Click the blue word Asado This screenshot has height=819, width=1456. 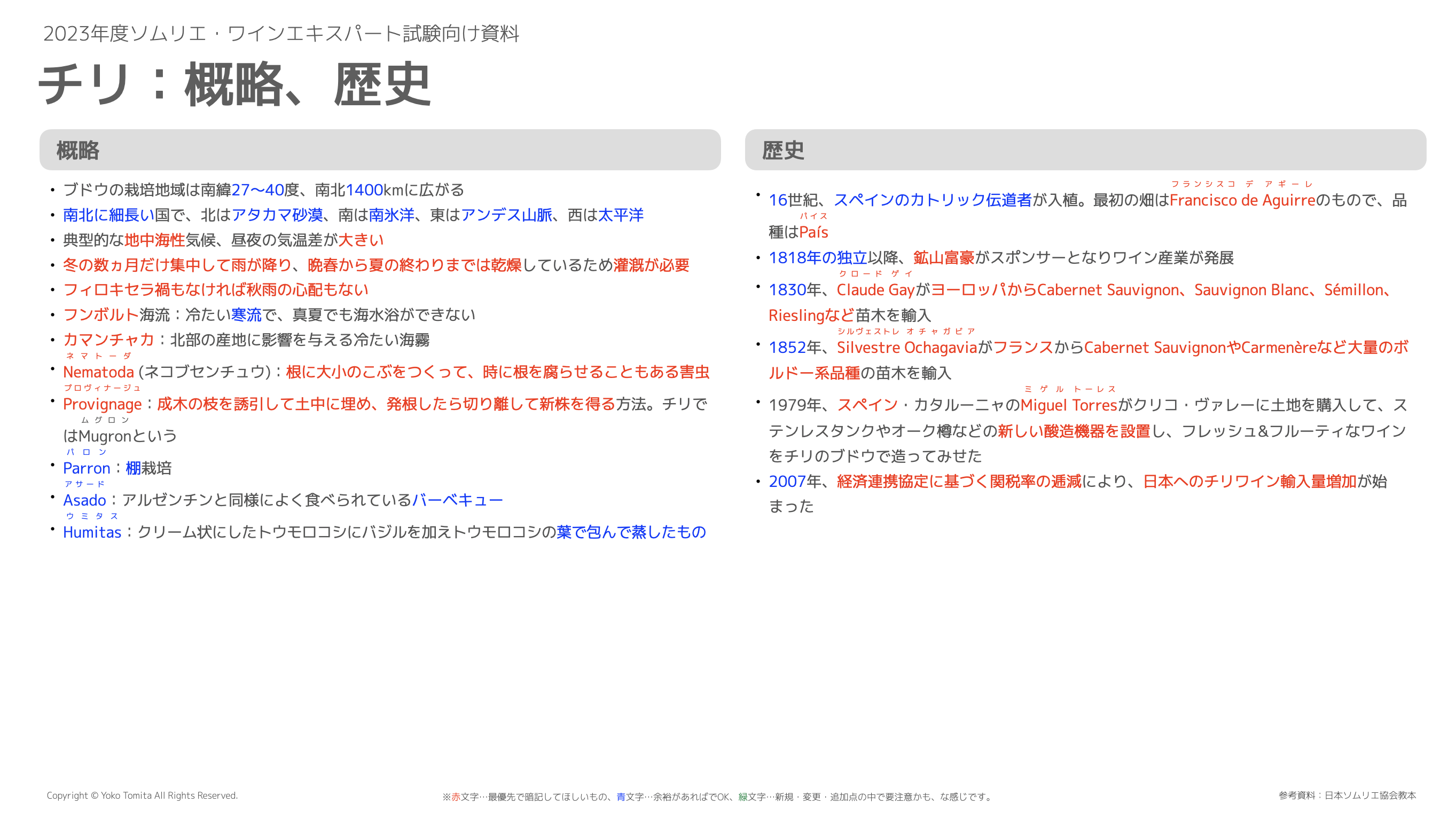(x=84, y=500)
